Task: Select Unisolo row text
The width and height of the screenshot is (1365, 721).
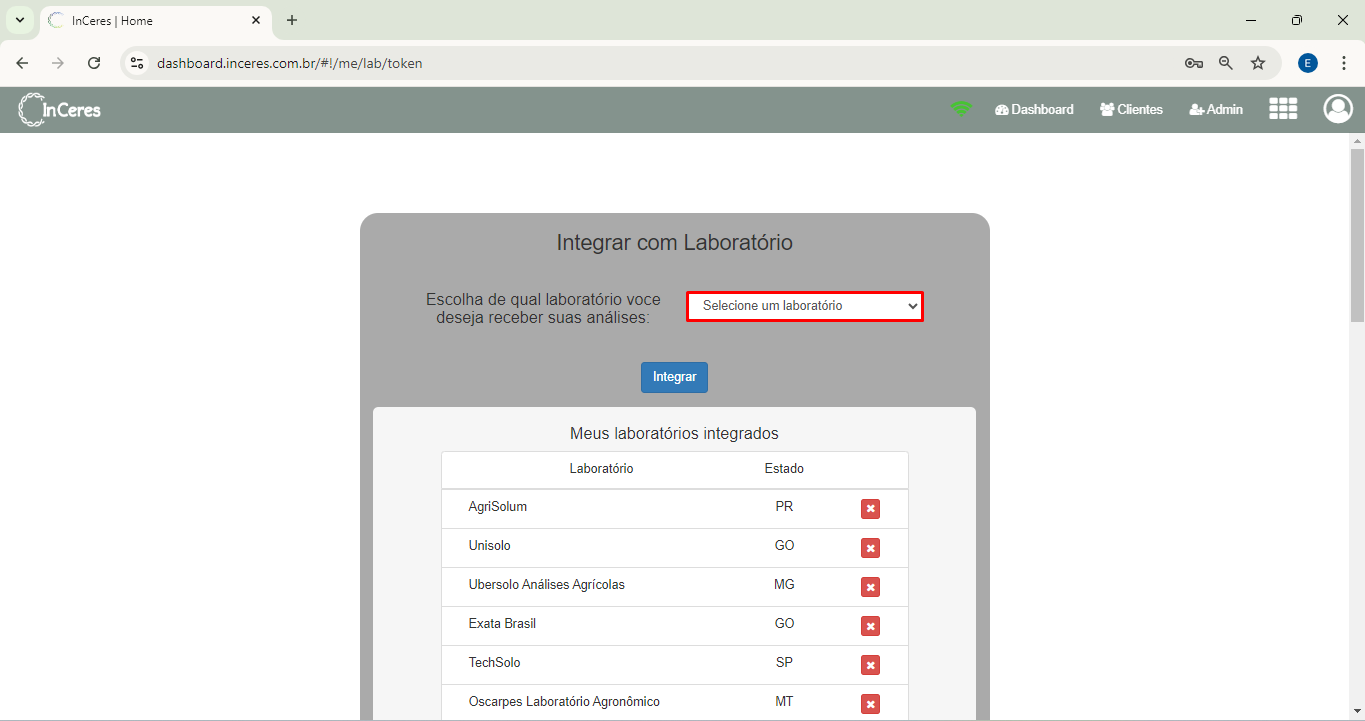Action: pos(490,546)
